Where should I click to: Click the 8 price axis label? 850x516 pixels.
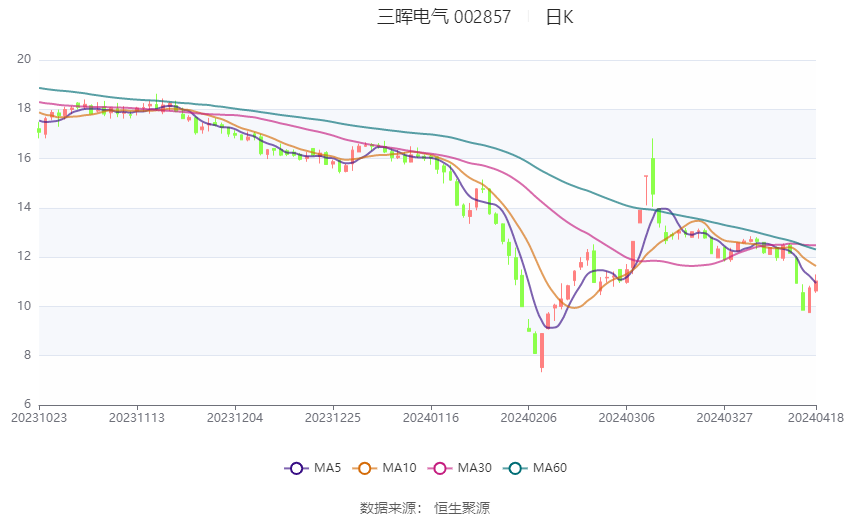coord(28,355)
